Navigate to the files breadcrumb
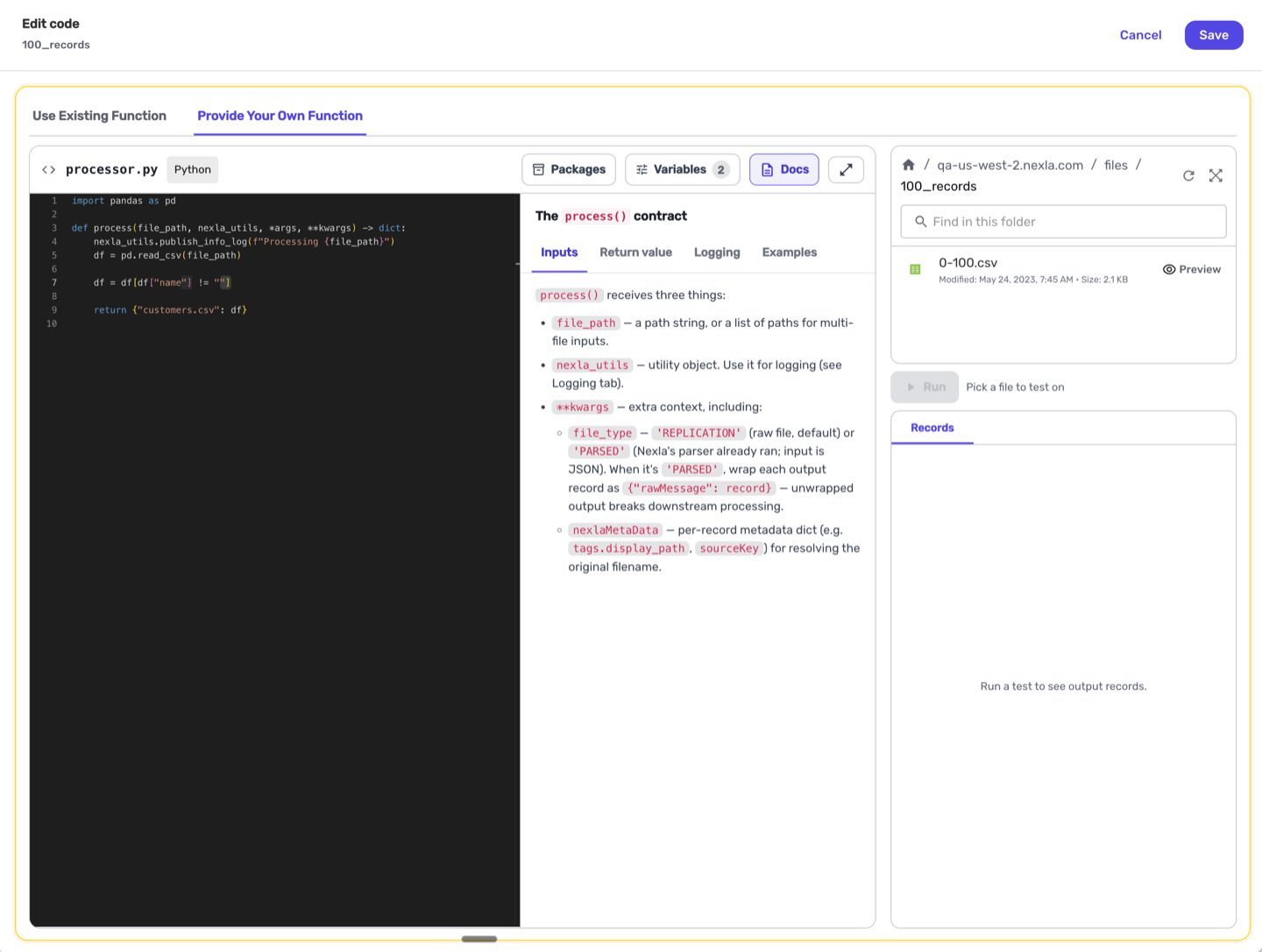This screenshot has height=952, width=1262. coord(1116,165)
